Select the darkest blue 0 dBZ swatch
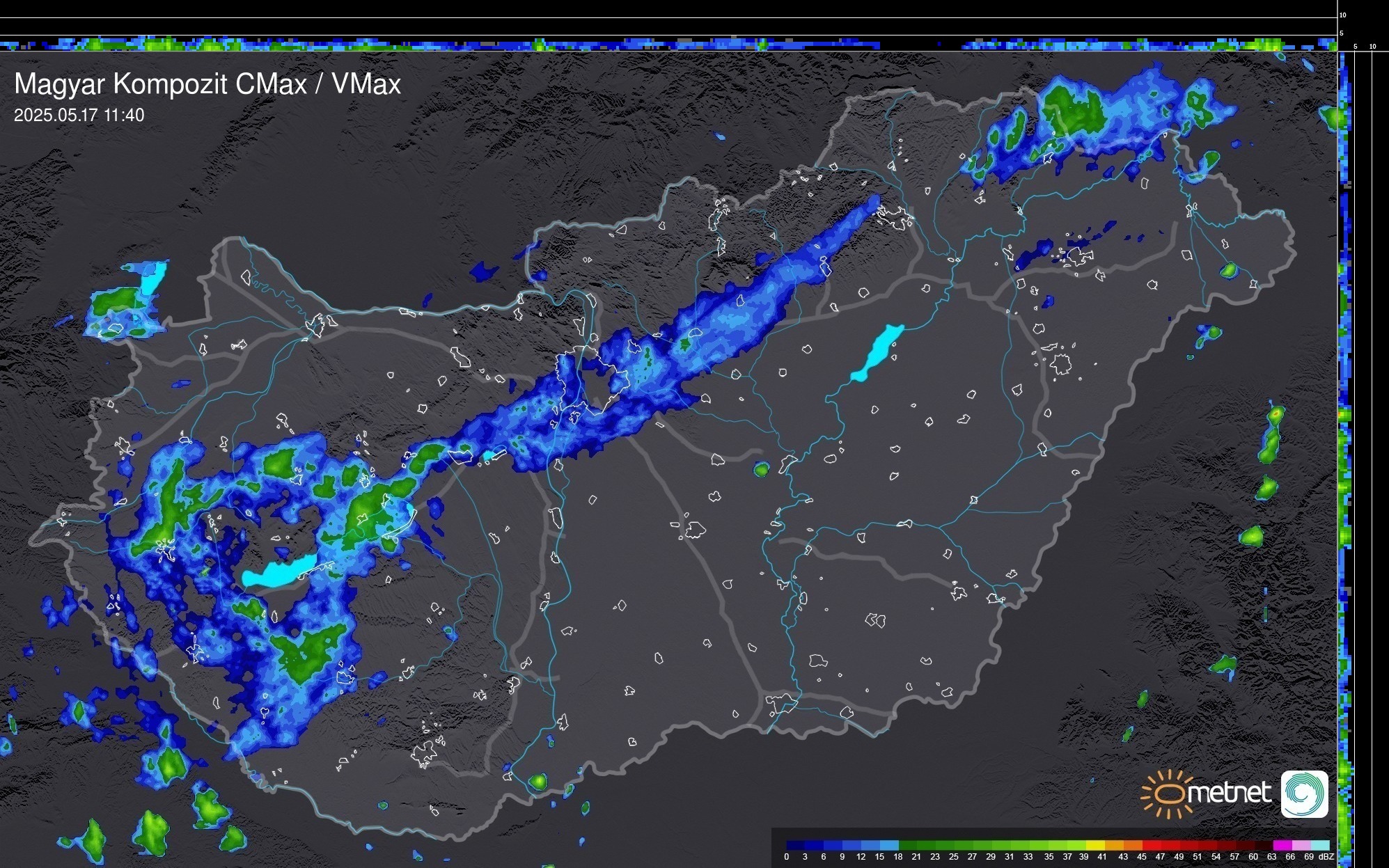The image size is (1389, 868). [x=795, y=845]
